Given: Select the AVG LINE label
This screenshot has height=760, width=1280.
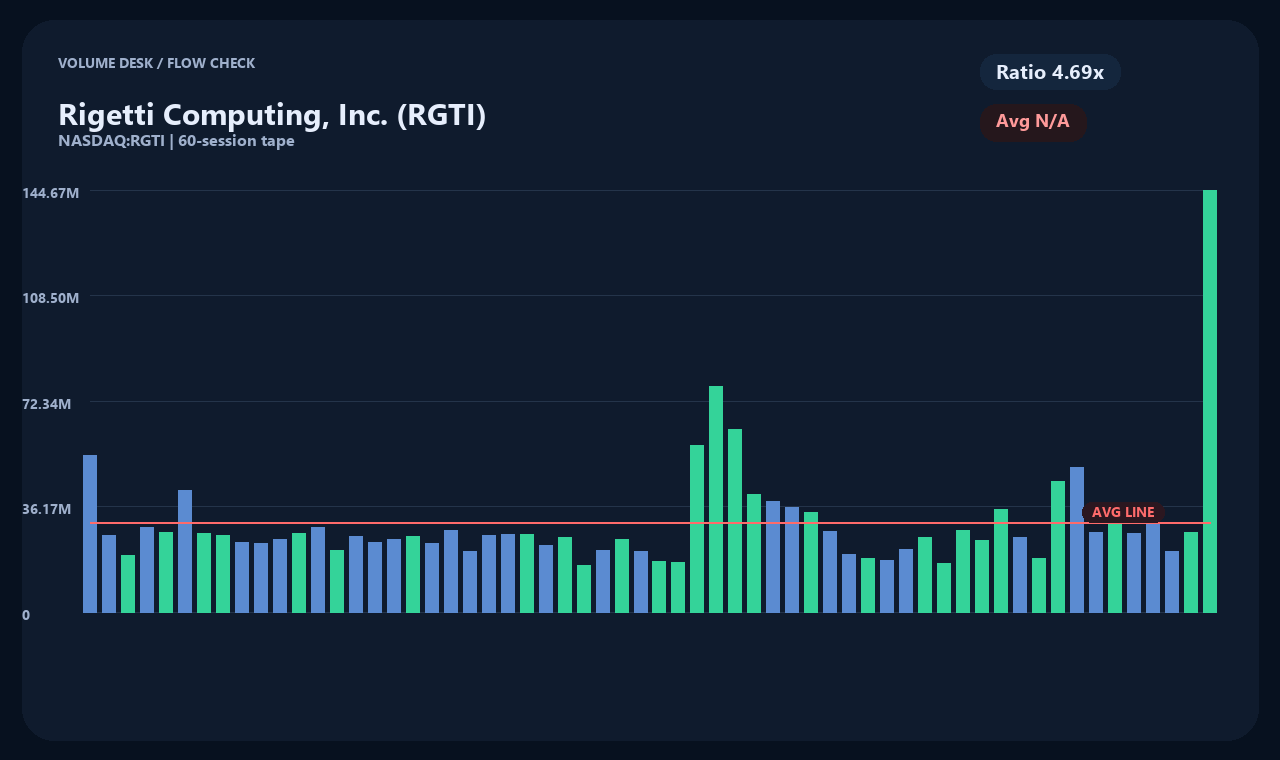Looking at the screenshot, I should click(x=1123, y=512).
